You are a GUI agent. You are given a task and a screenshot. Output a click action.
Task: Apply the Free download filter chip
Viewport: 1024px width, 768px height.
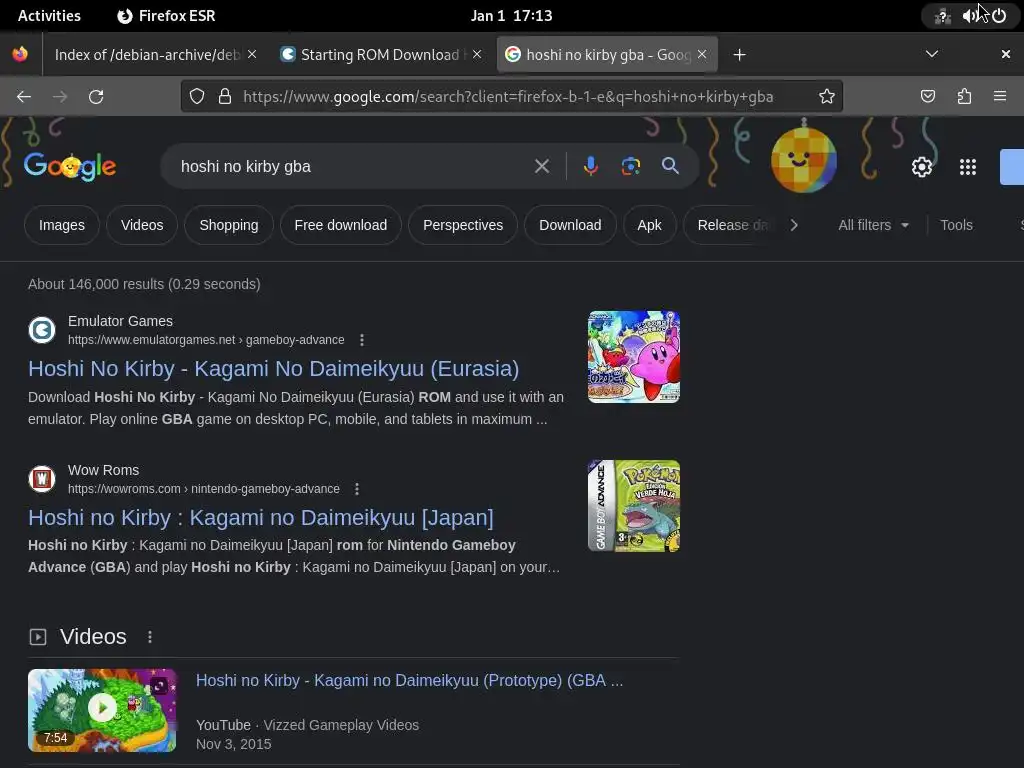(340, 225)
